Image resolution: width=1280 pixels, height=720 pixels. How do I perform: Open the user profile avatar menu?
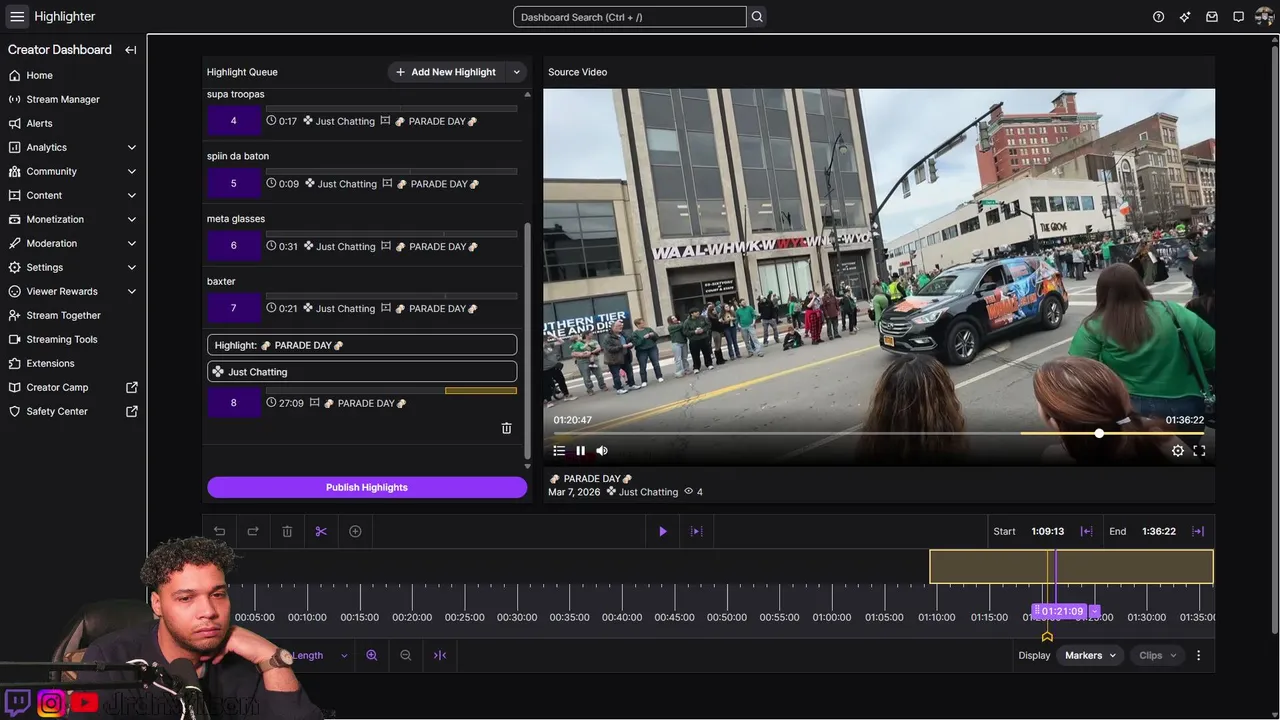click(1265, 17)
